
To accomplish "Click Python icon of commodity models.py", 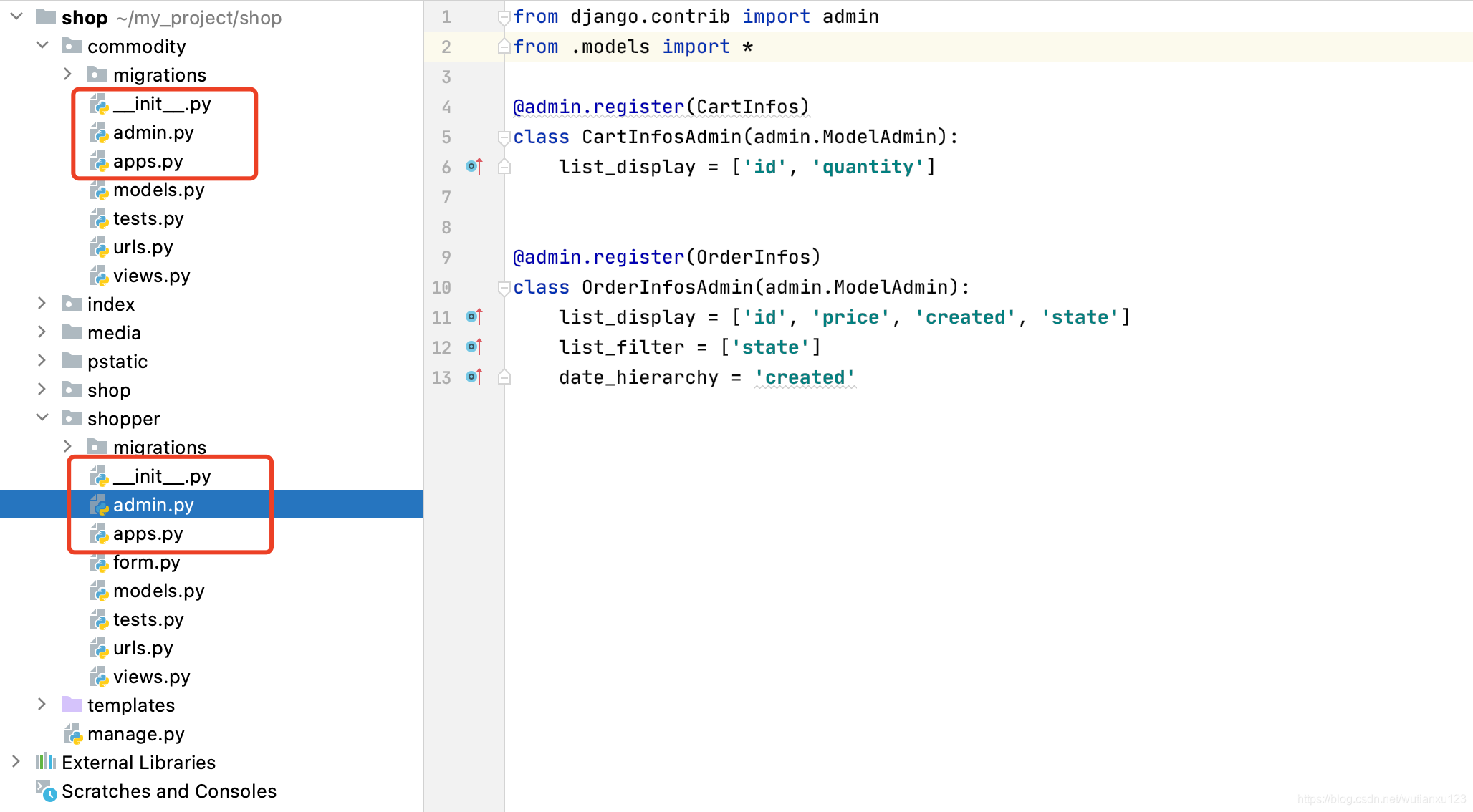I will [99, 190].
